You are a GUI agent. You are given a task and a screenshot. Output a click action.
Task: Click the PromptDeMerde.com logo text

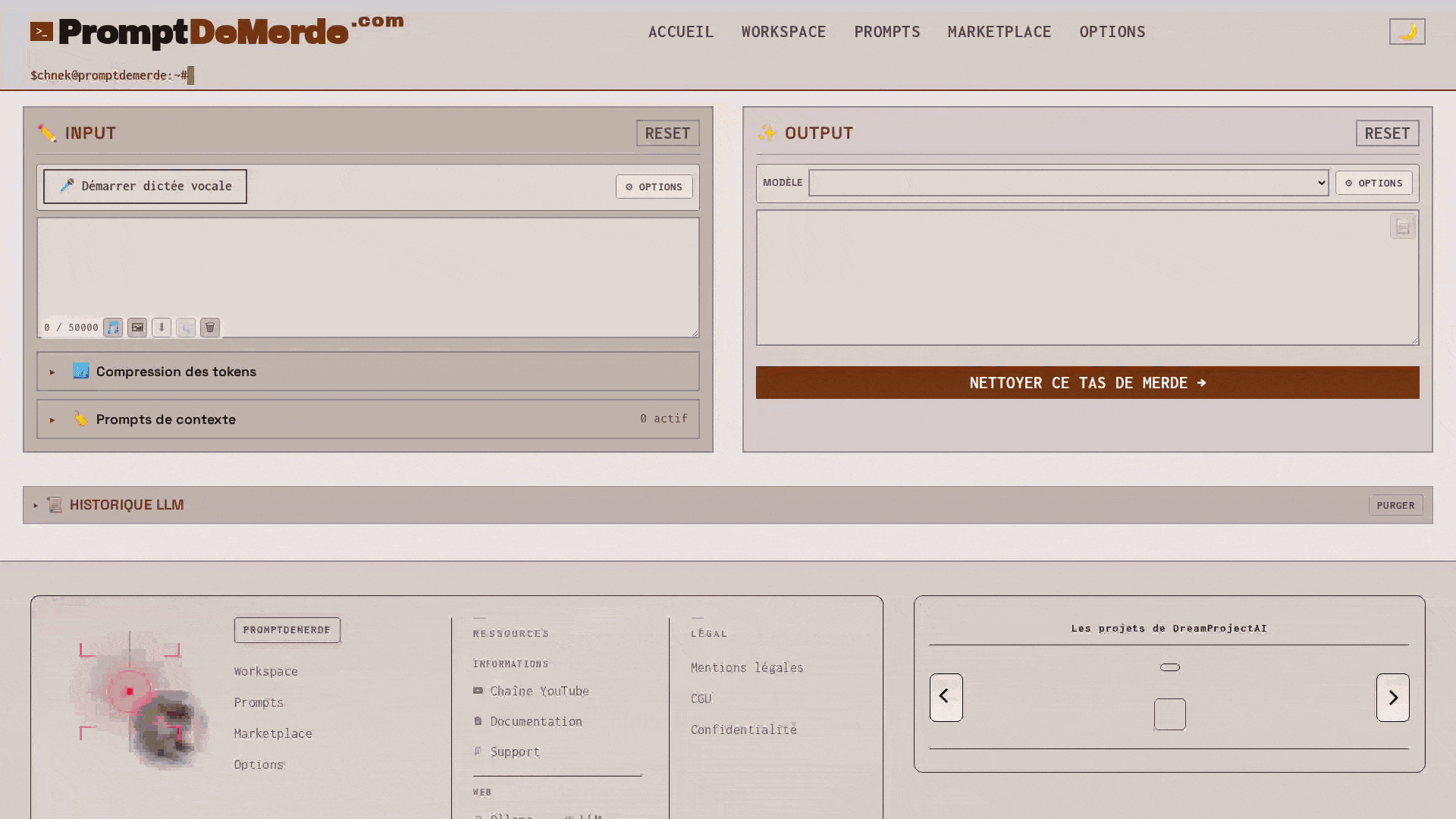click(231, 32)
